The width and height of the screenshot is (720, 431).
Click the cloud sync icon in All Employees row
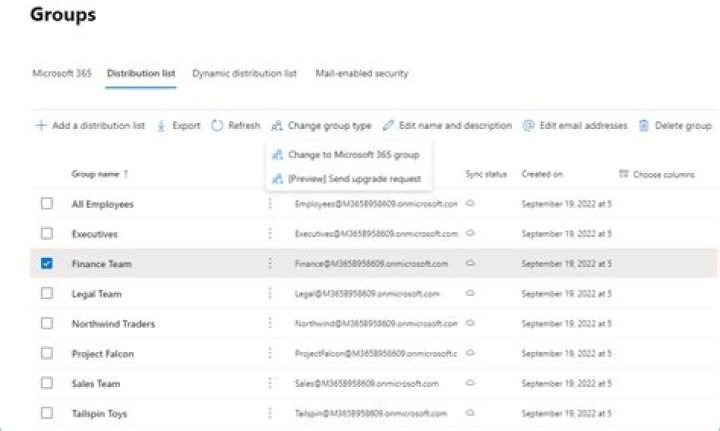pyautogui.click(x=470, y=203)
